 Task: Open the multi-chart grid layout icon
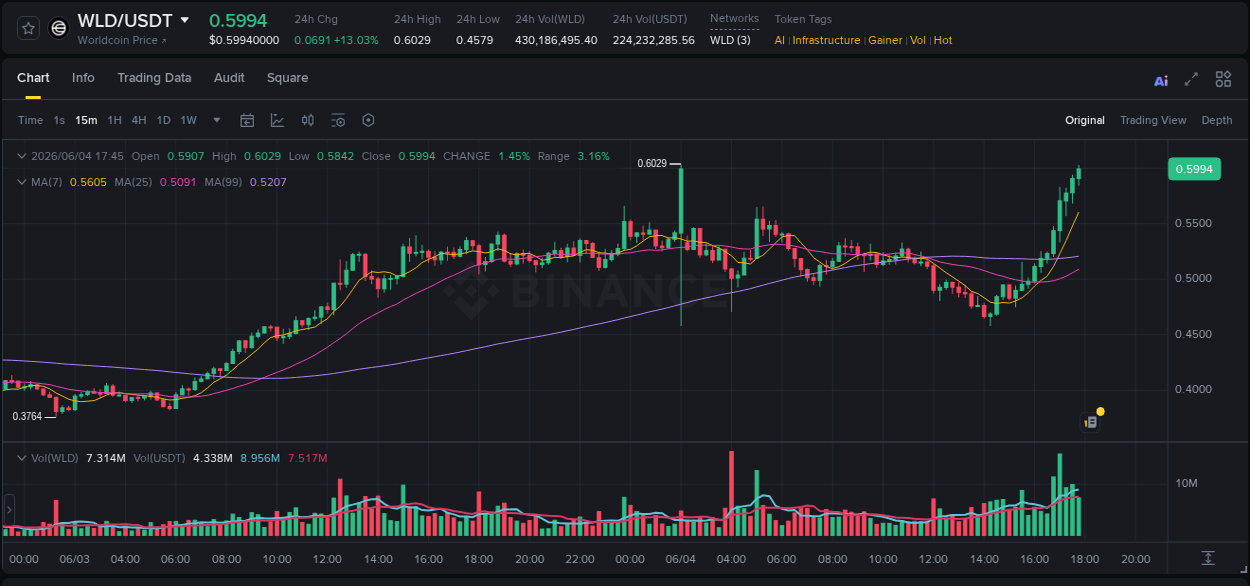pos(1223,79)
